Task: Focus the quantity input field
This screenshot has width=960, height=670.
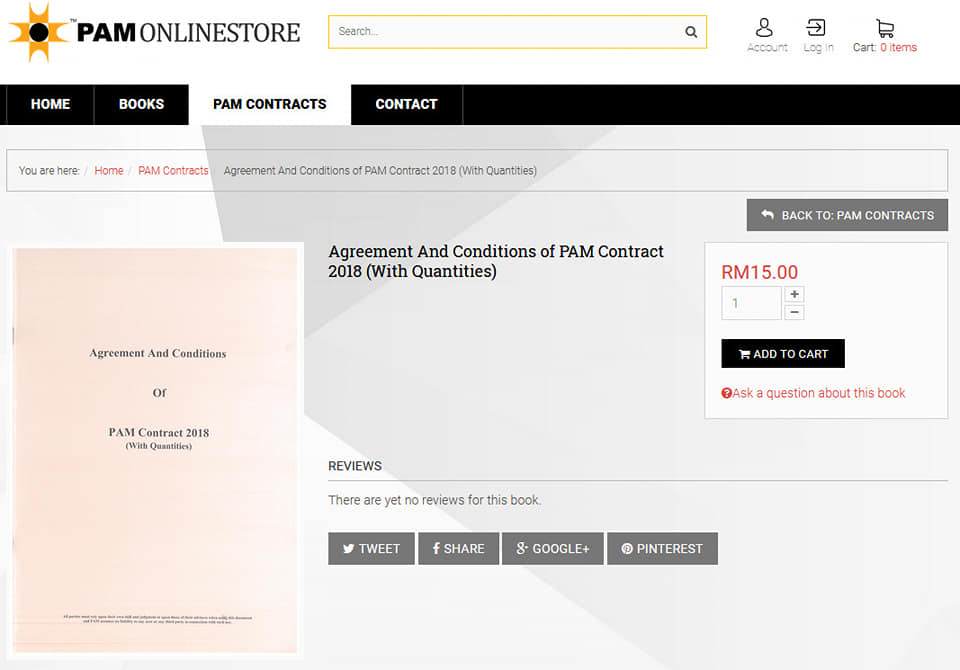Action: click(751, 303)
